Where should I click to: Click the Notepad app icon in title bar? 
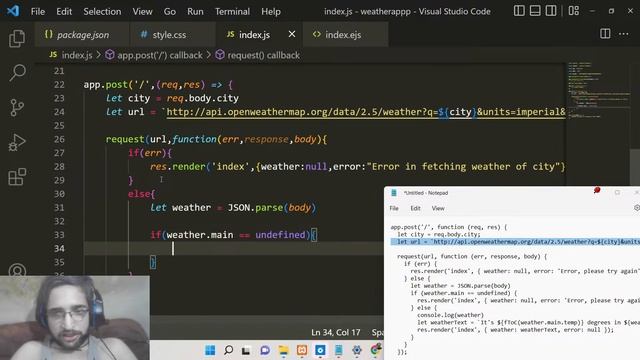[x=394, y=193]
